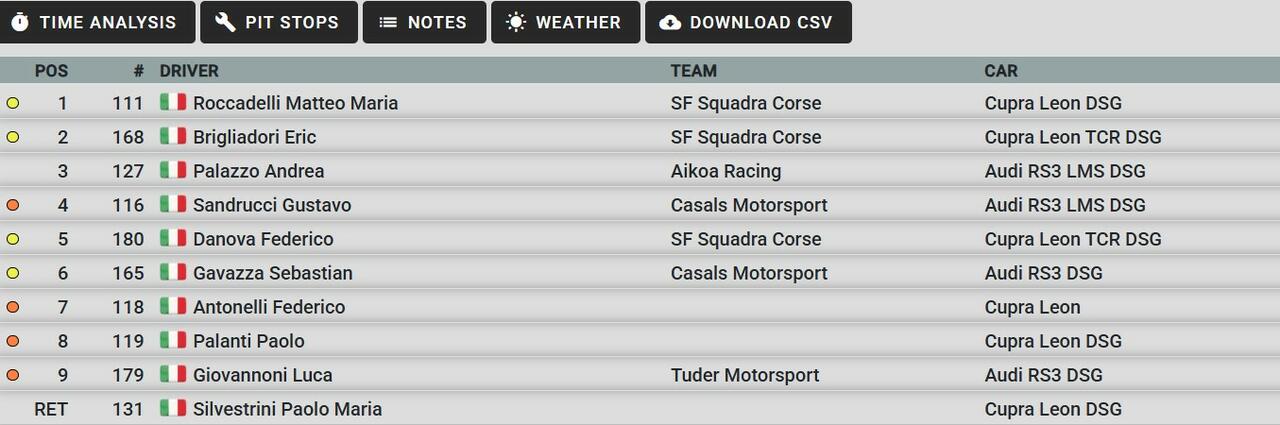This screenshot has width=1280, height=425.
Task: Click the sun icon on Weather
Action: click(x=516, y=22)
